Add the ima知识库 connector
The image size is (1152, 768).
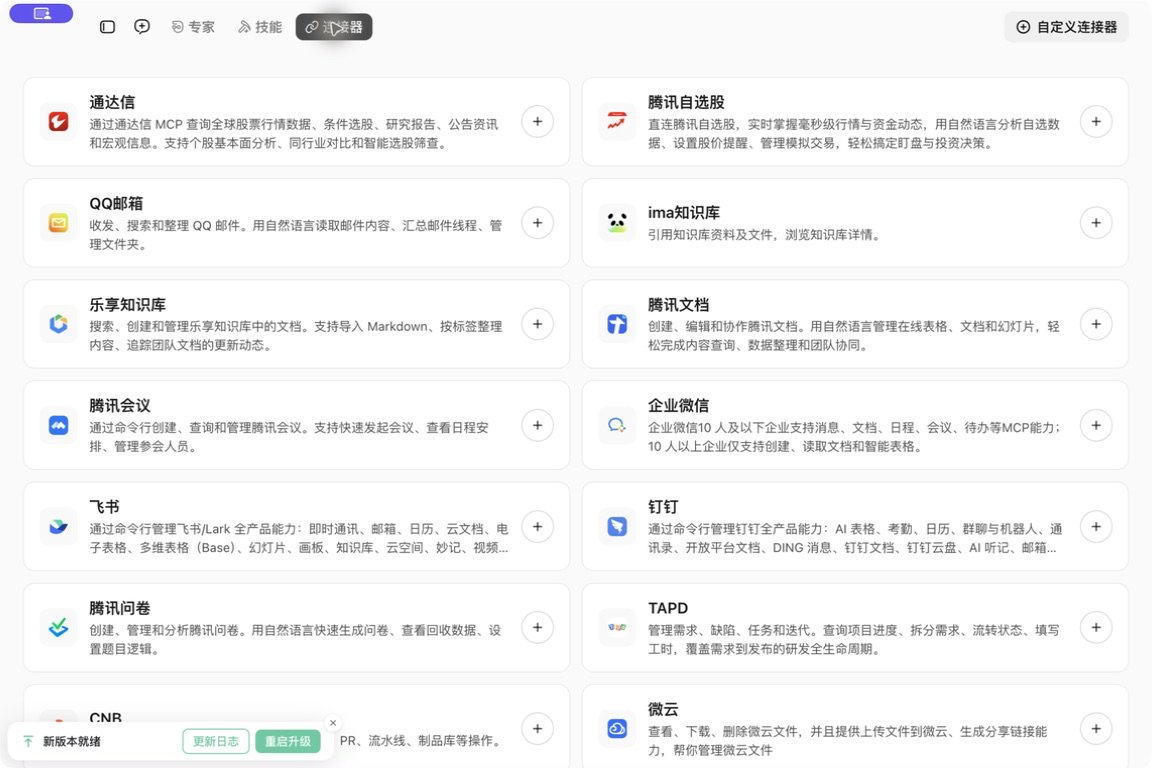point(1096,223)
